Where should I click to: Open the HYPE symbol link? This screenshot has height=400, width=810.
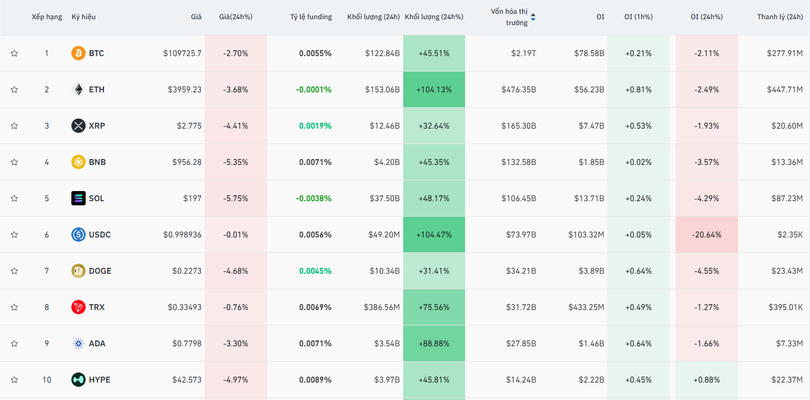click(x=99, y=380)
